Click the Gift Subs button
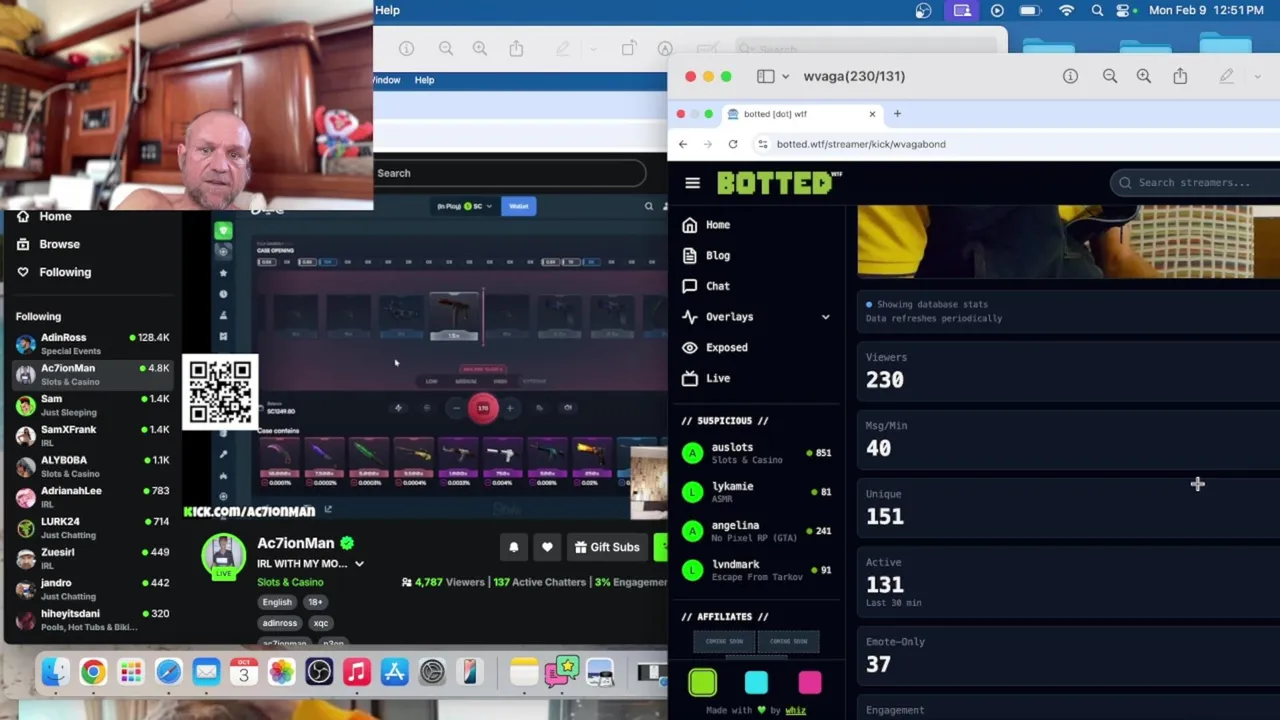 tap(606, 547)
